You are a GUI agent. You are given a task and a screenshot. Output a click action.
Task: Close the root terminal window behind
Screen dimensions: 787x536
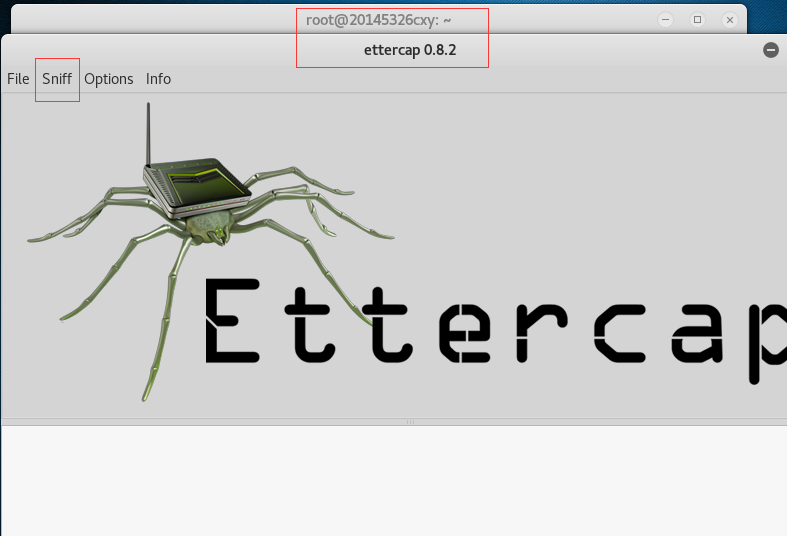tap(730, 20)
